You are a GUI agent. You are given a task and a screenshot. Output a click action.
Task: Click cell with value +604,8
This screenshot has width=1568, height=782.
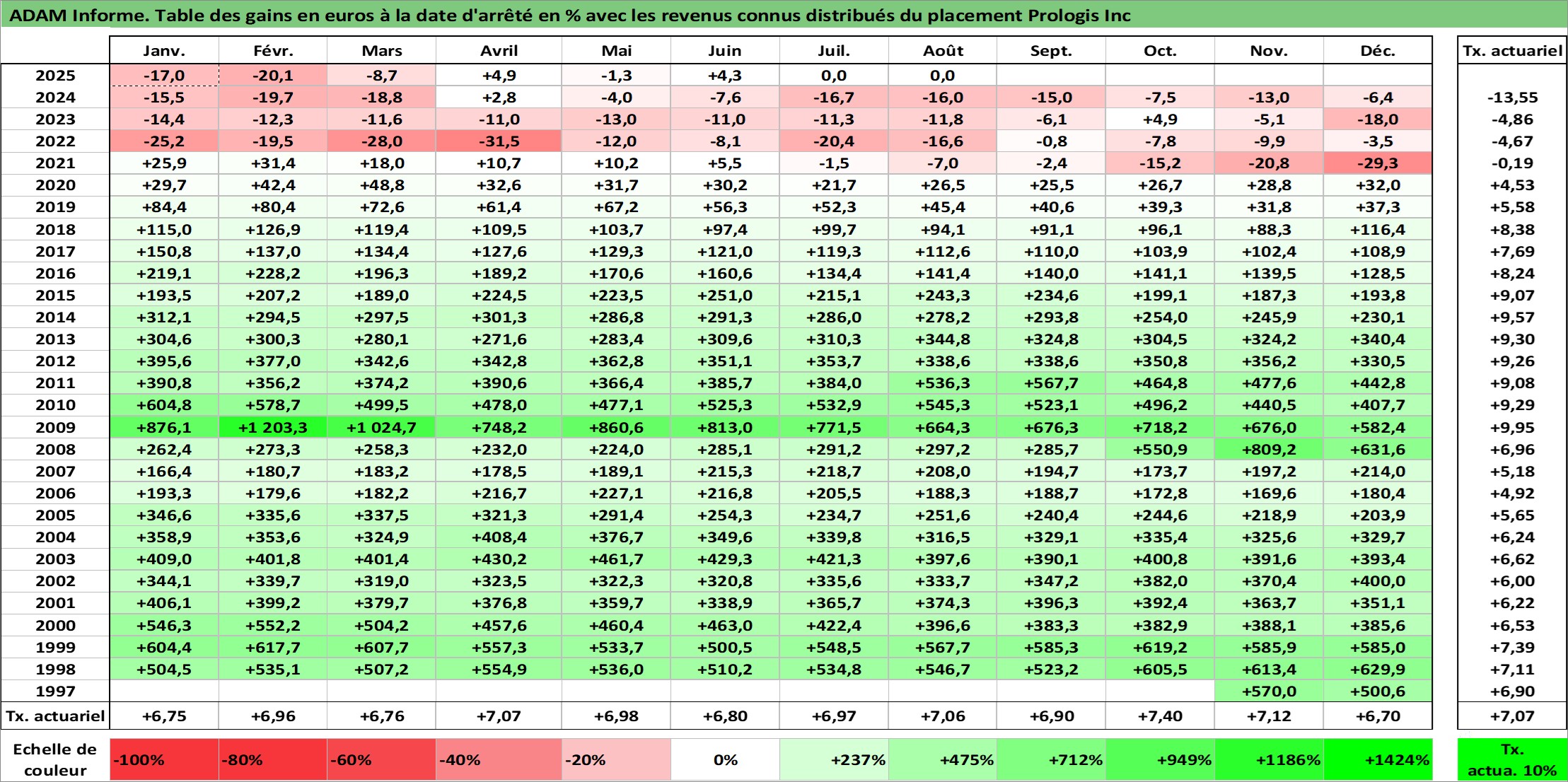[x=164, y=405]
